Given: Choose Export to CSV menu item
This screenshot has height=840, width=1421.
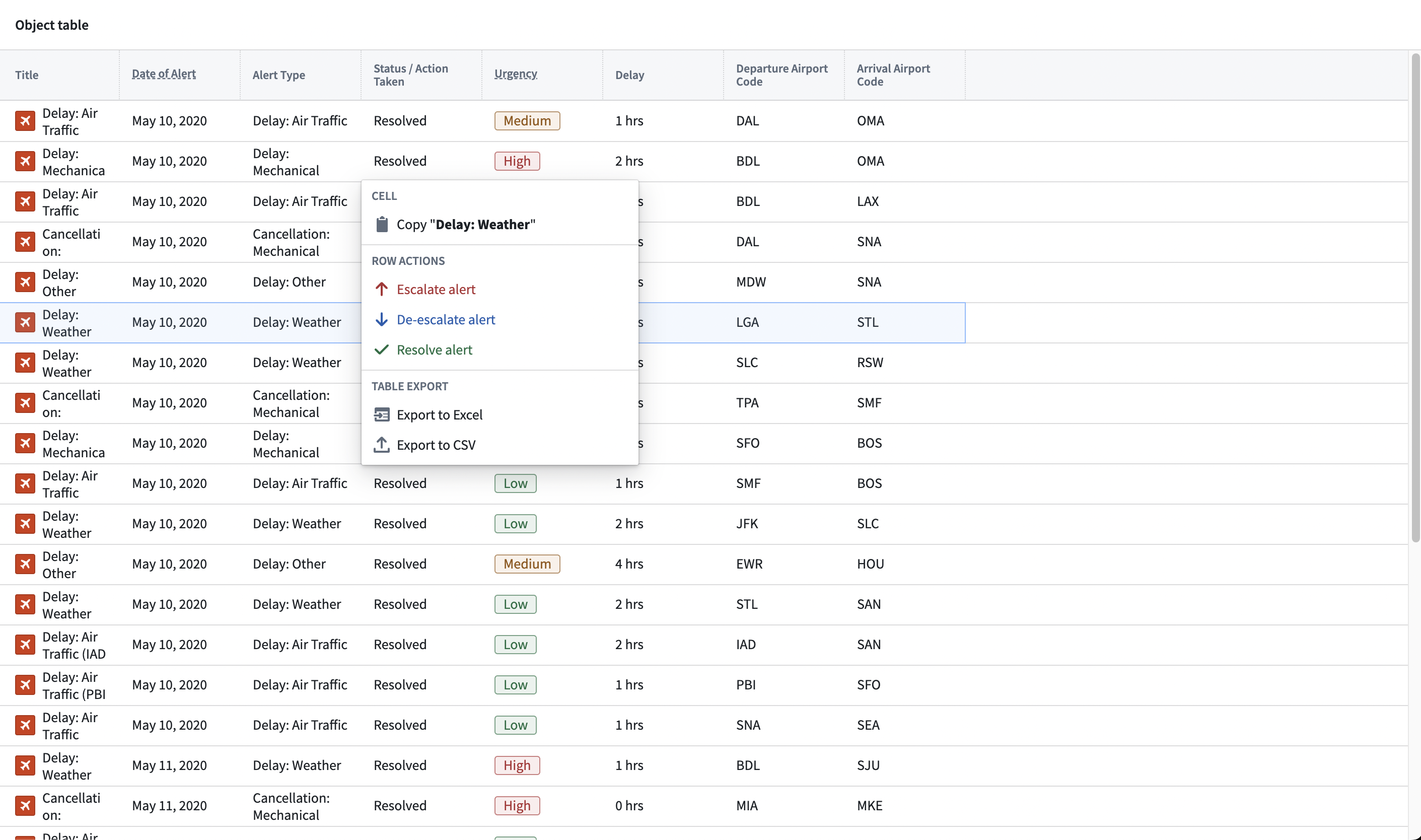Looking at the screenshot, I should point(500,445).
